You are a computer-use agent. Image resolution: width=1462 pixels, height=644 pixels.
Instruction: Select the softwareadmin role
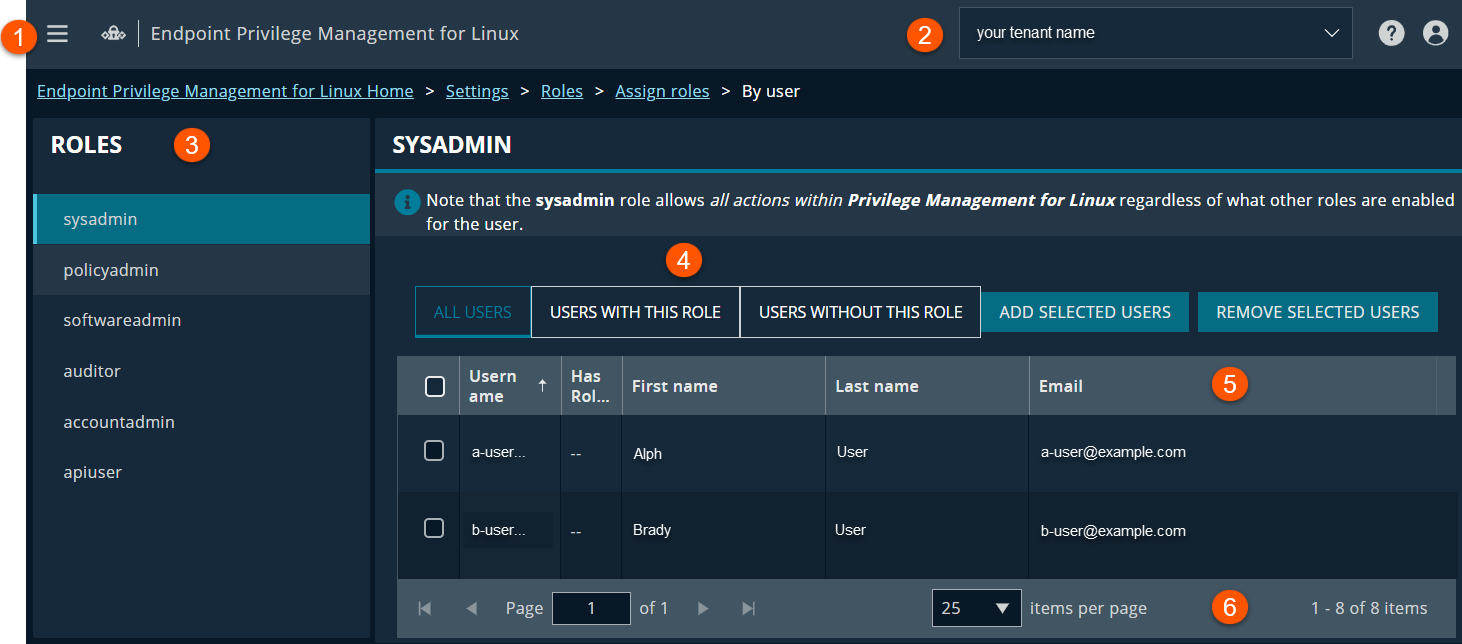point(202,320)
